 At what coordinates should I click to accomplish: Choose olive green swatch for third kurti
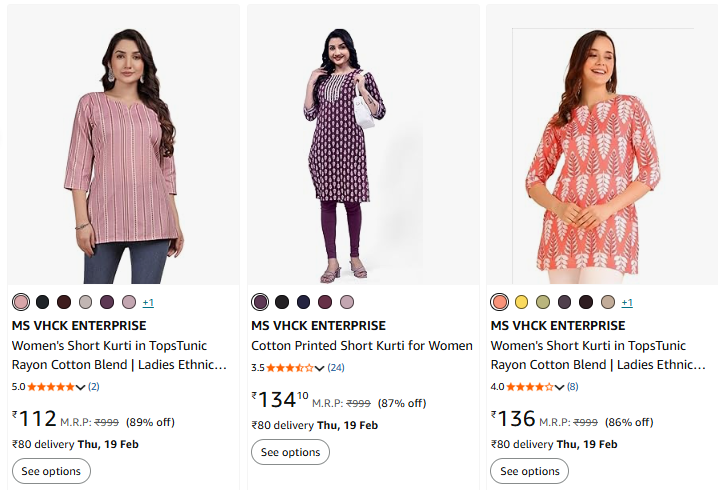pyautogui.click(x=543, y=302)
